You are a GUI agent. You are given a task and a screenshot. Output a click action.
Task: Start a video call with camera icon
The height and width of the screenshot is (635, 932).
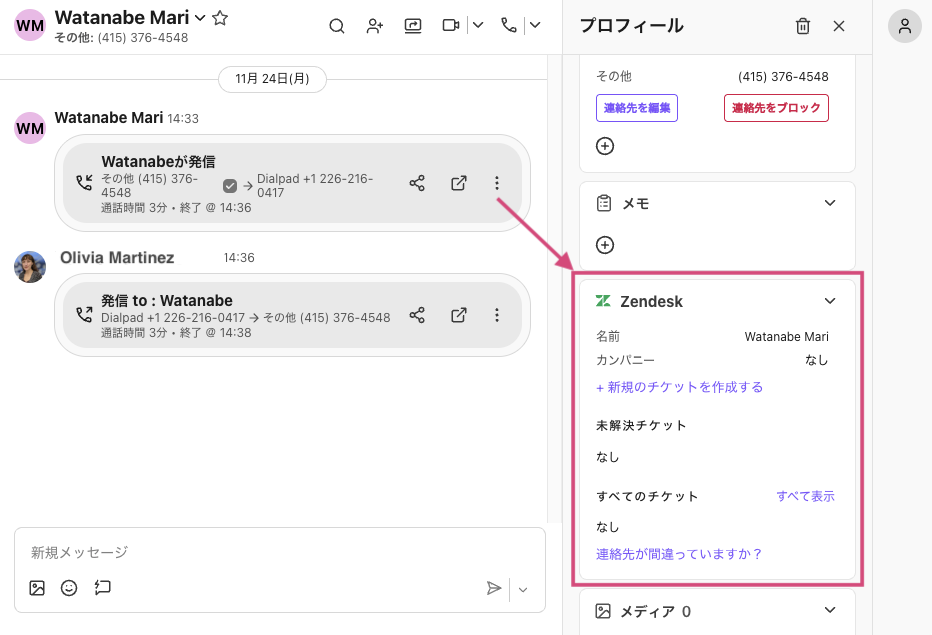[x=451, y=26]
